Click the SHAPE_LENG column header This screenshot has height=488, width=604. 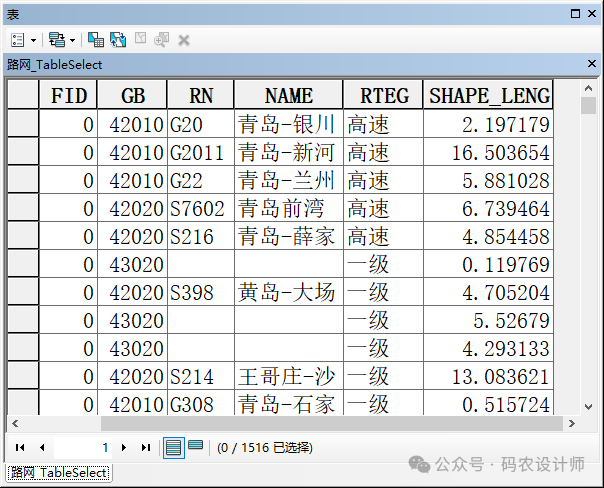point(489,95)
